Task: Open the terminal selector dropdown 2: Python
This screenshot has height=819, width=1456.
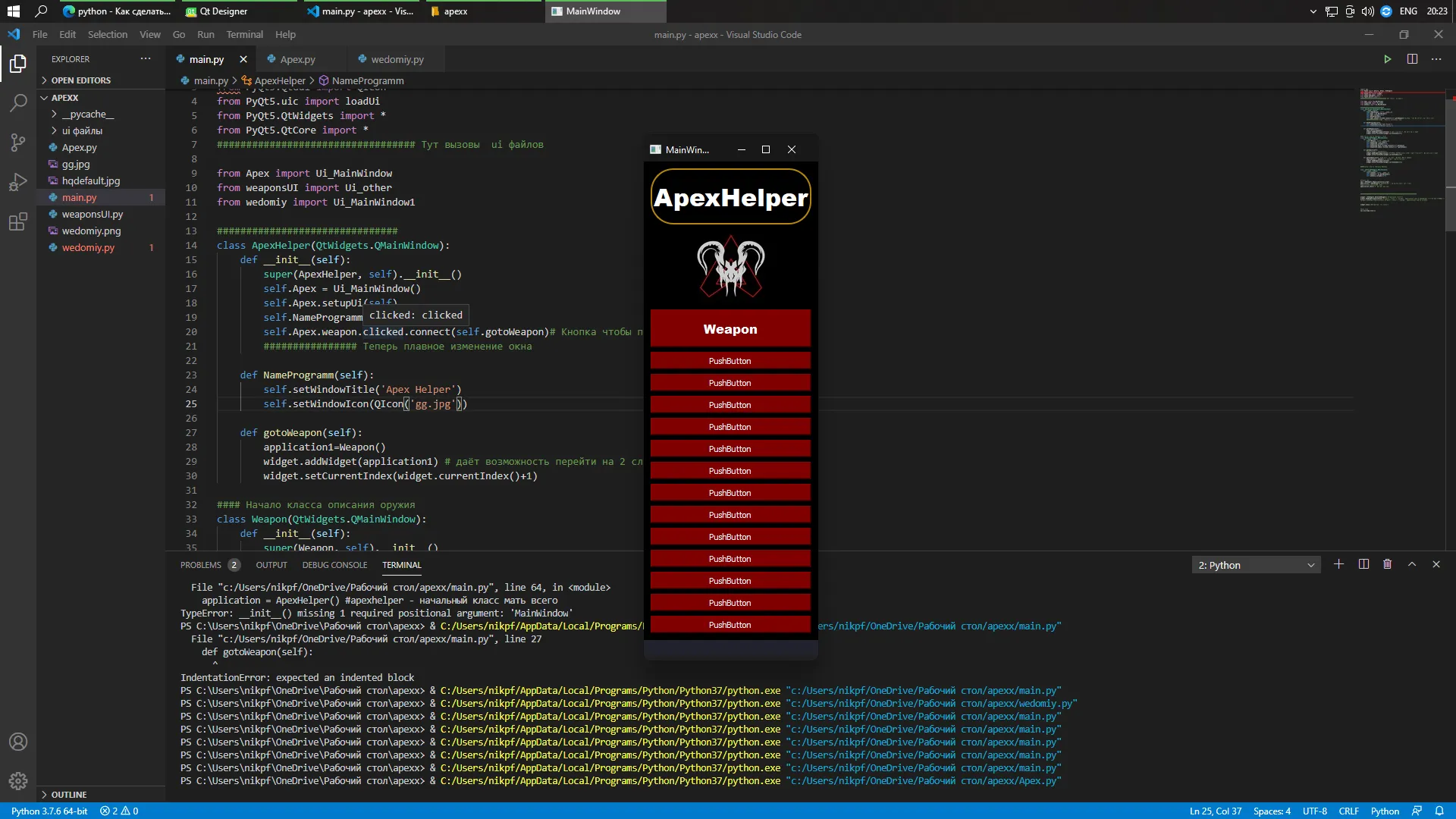Action: pyautogui.click(x=1256, y=565)
